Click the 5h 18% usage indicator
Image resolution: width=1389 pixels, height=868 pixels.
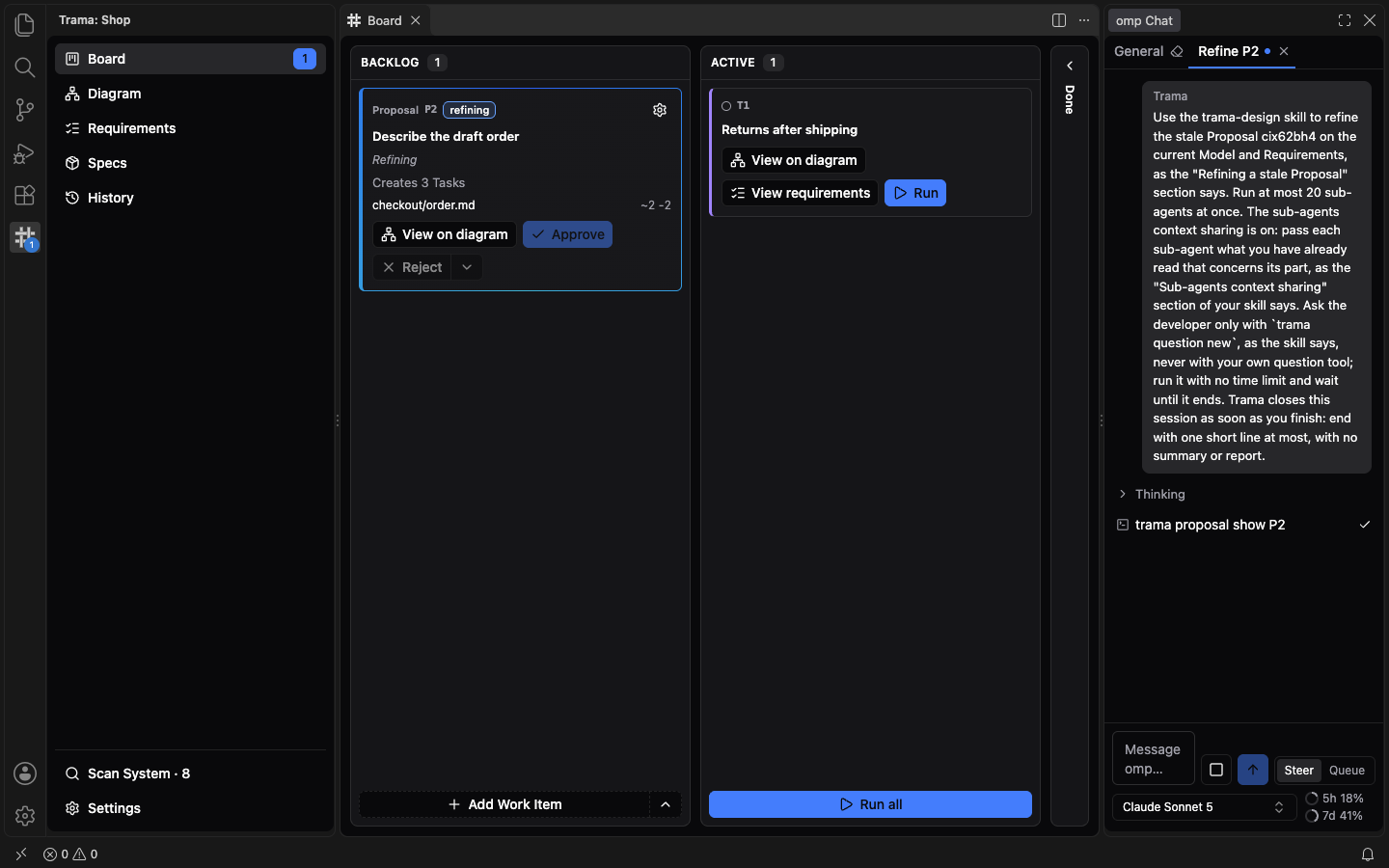click(1335, 799)
